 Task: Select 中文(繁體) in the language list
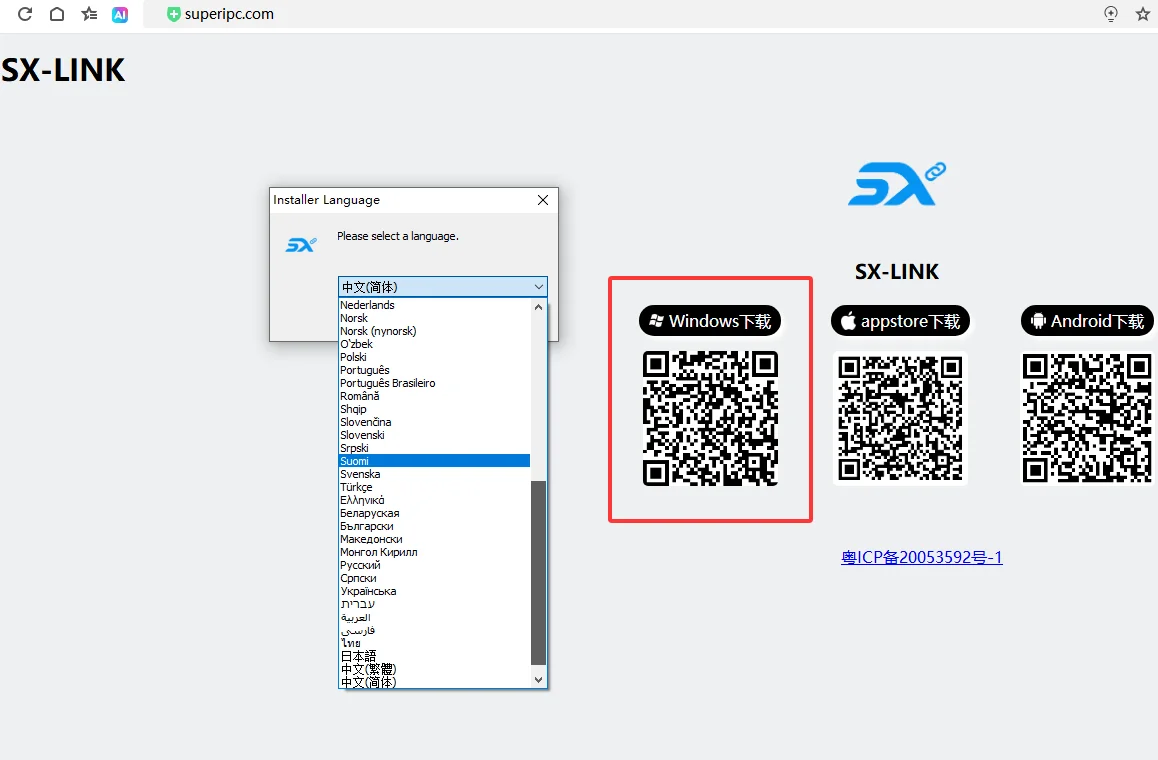pyautogui.click(x=434, y=669)
